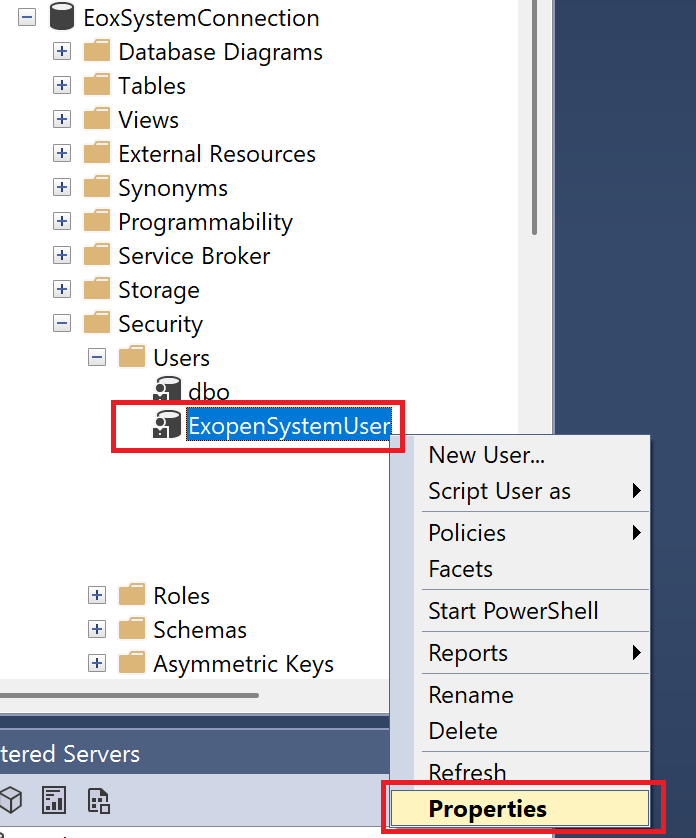Select the Integration Services icon in toolbar

pos(98,800)
